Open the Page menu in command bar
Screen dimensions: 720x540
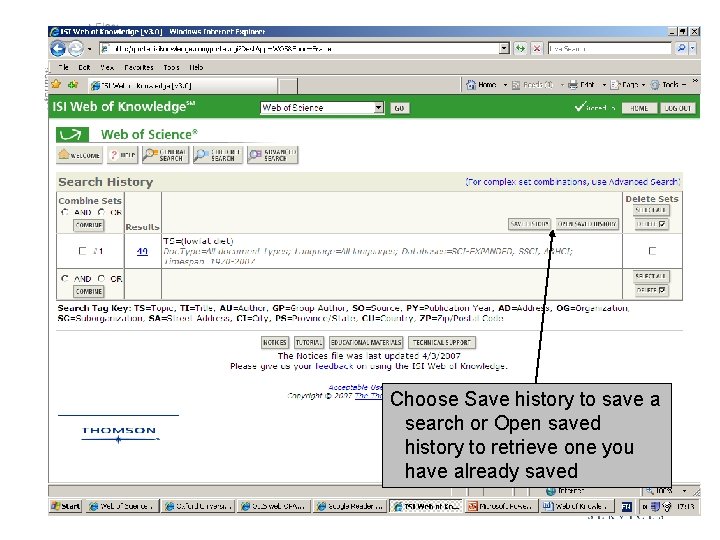pos(627,85)
